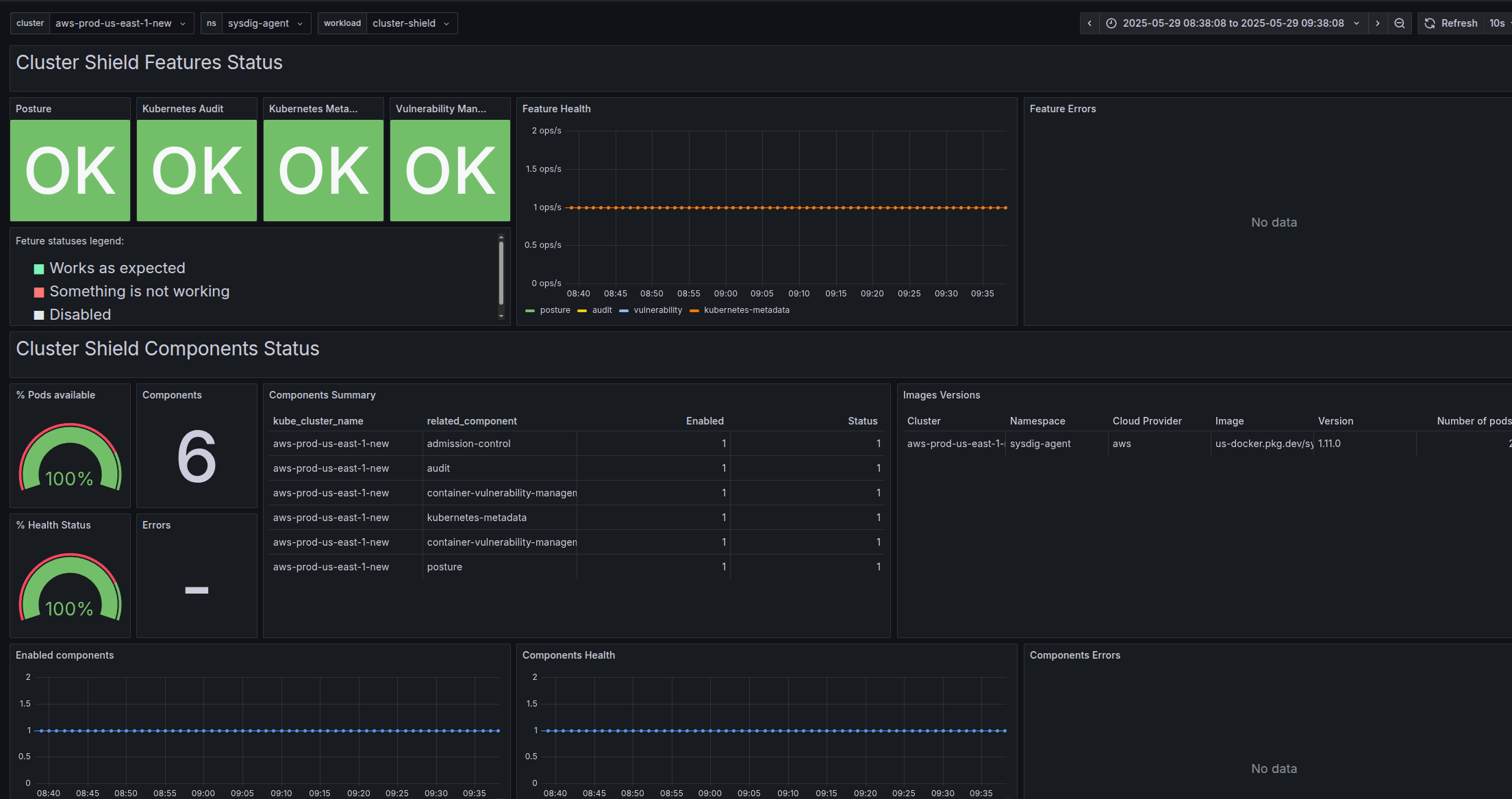Click the zoom out time range icon

click(x=1400, y=23)
